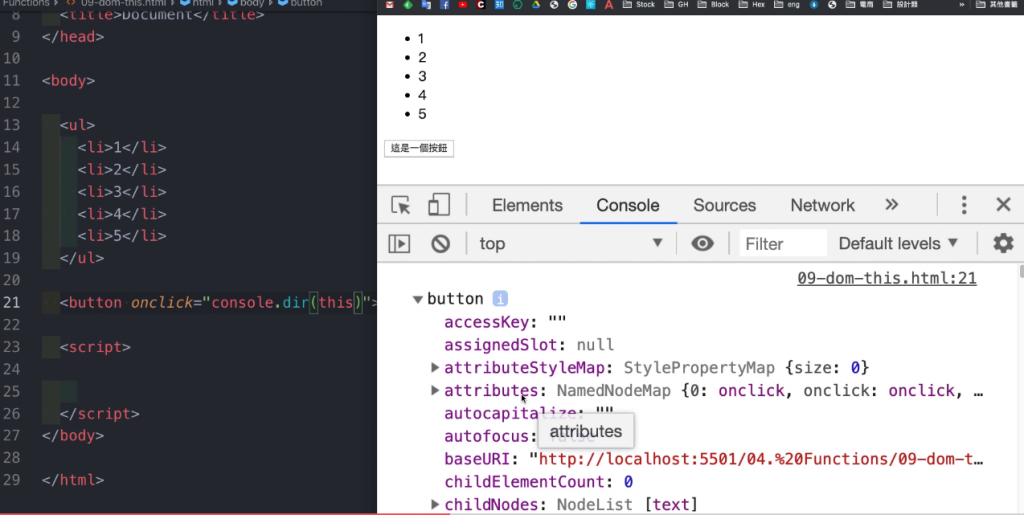Click the accessKey property row
The height and width of the screenshot is (515, 1024).
(505, 322)
